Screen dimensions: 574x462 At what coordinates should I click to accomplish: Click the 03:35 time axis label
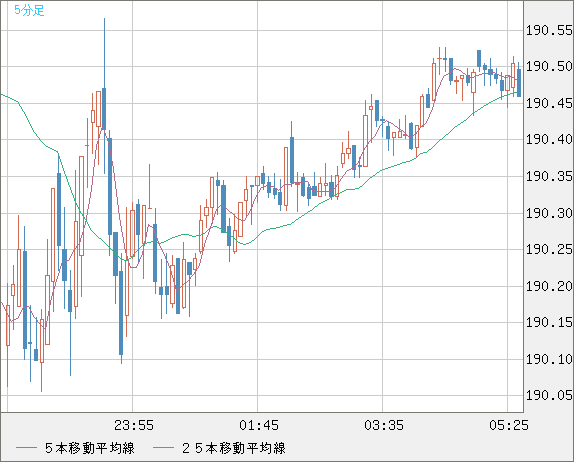(384, 425)
